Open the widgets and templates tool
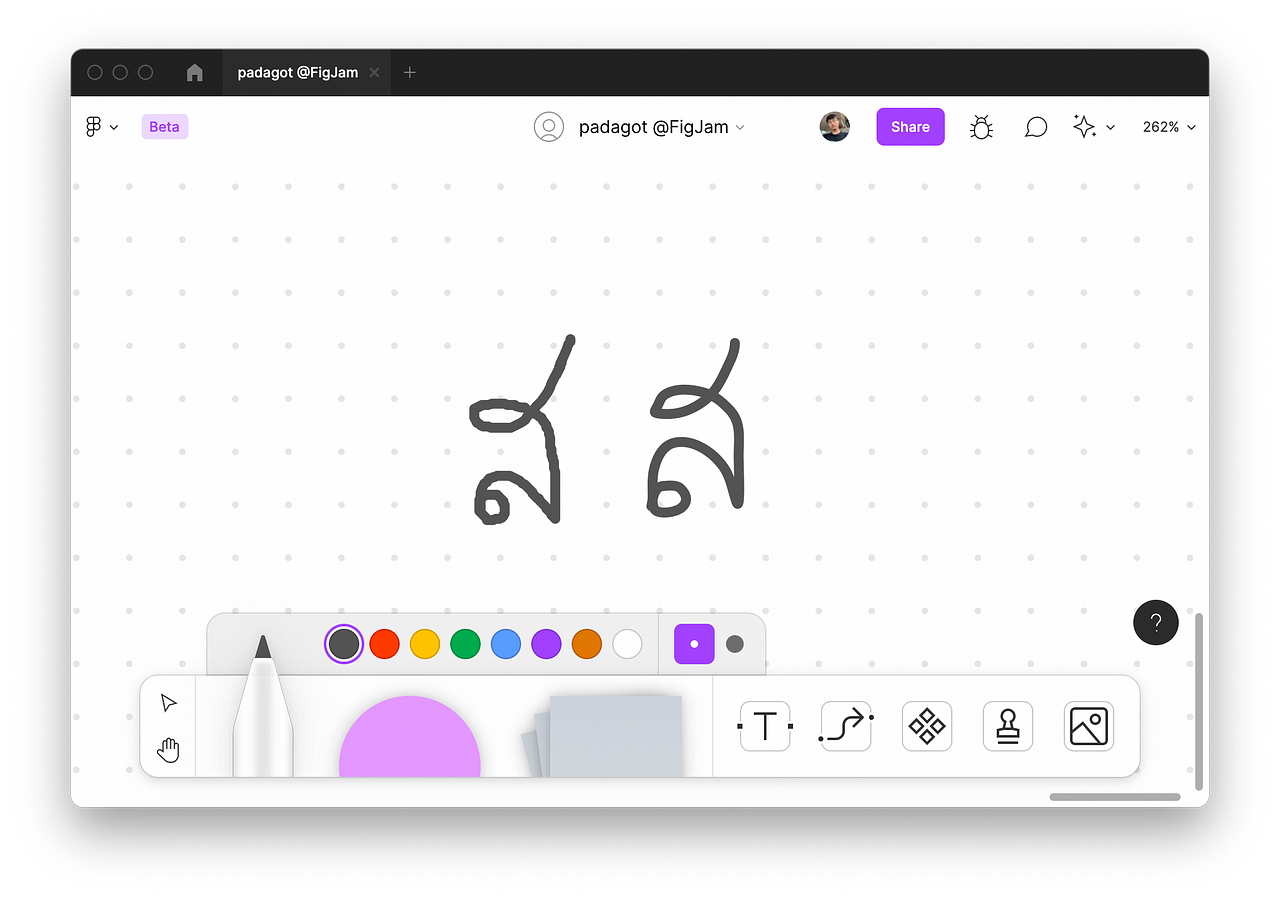This screenshot has width=1280, height=901. [x=927, y=726]
